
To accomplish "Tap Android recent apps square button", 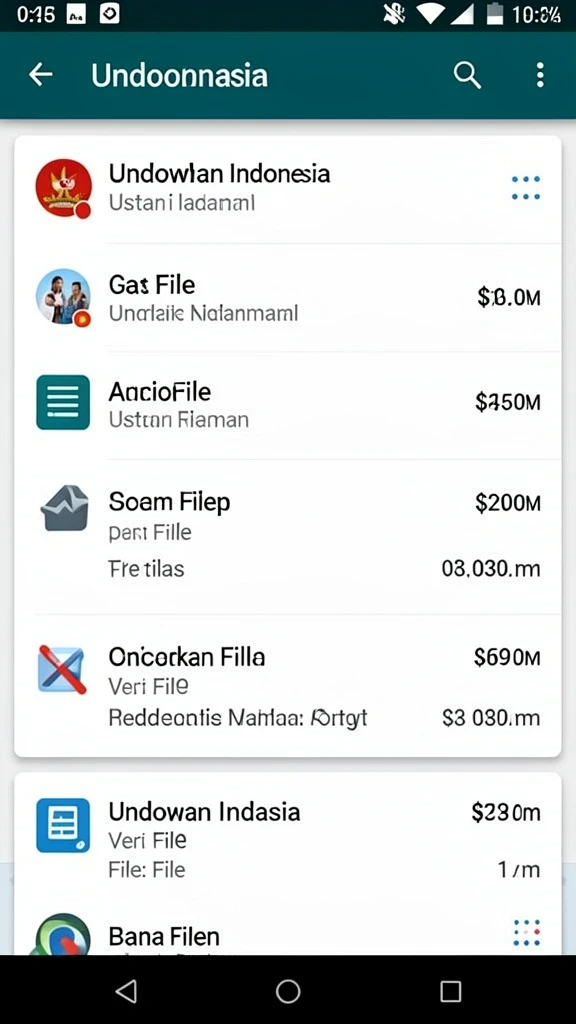I will pos(451,991).
